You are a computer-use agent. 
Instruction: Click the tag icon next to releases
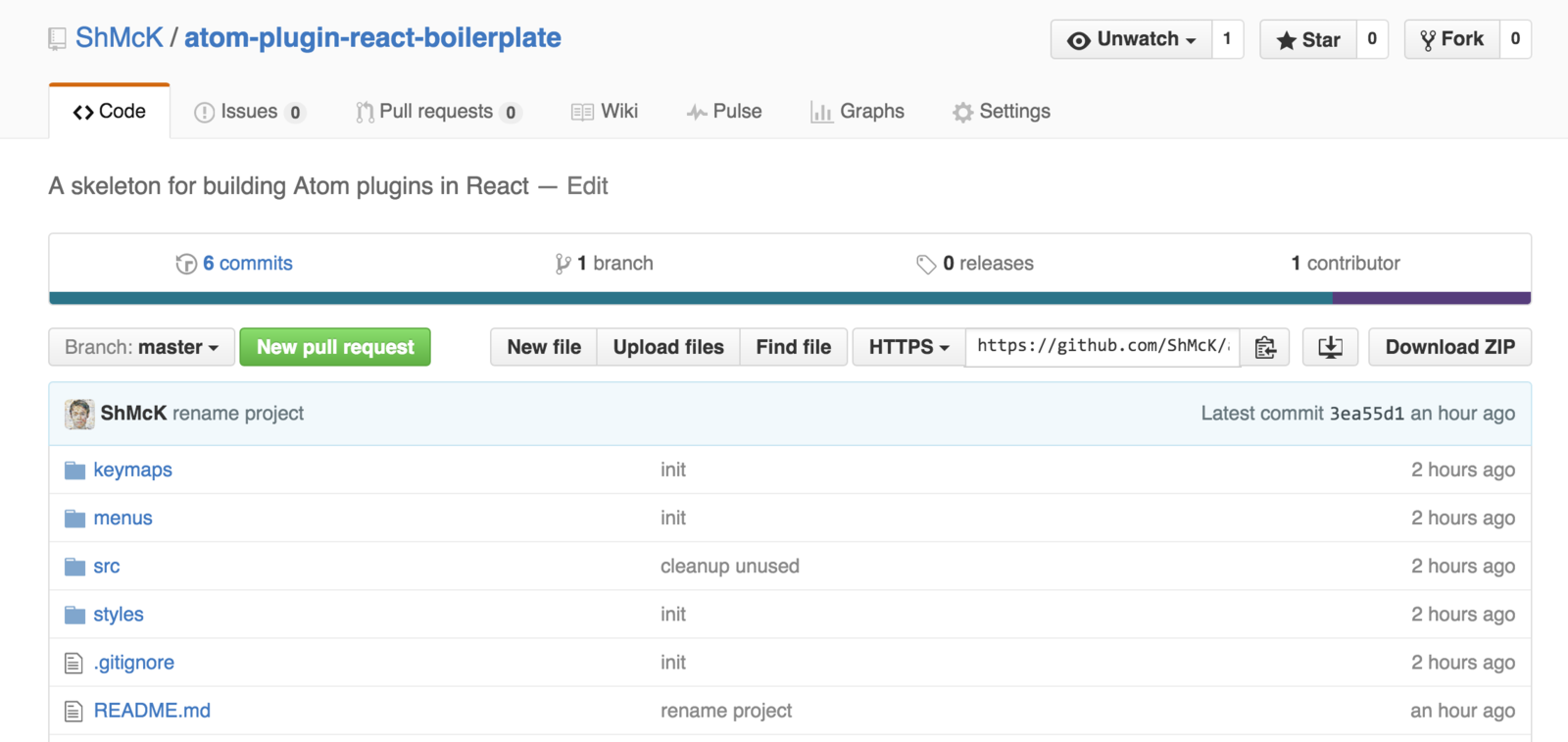click(926, 265)
